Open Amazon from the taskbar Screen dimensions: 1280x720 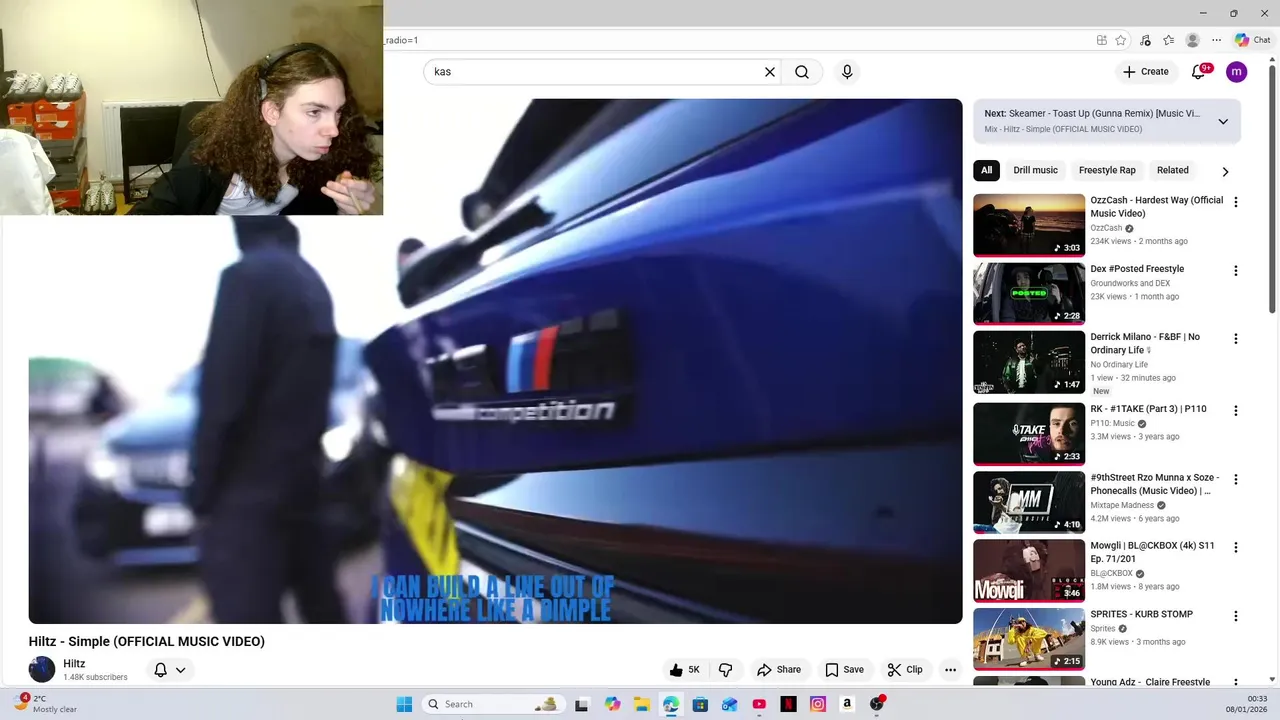tap(847, 704)
